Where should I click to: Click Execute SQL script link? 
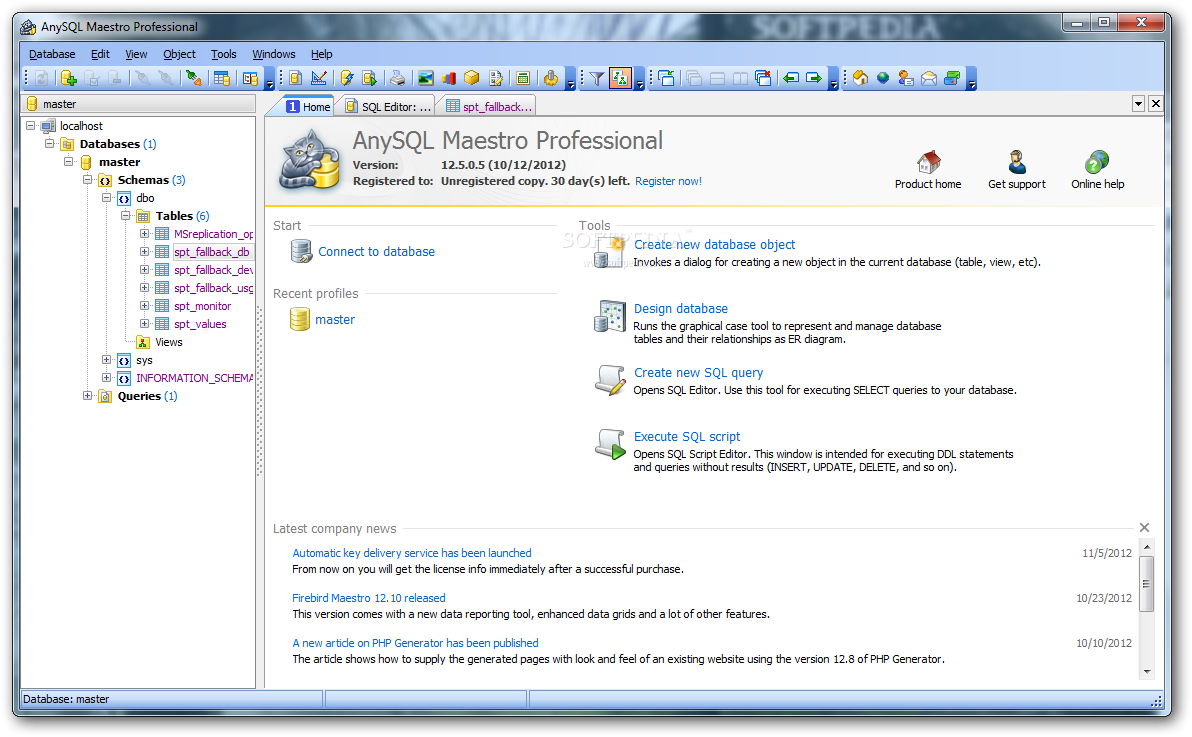(687, 436)
